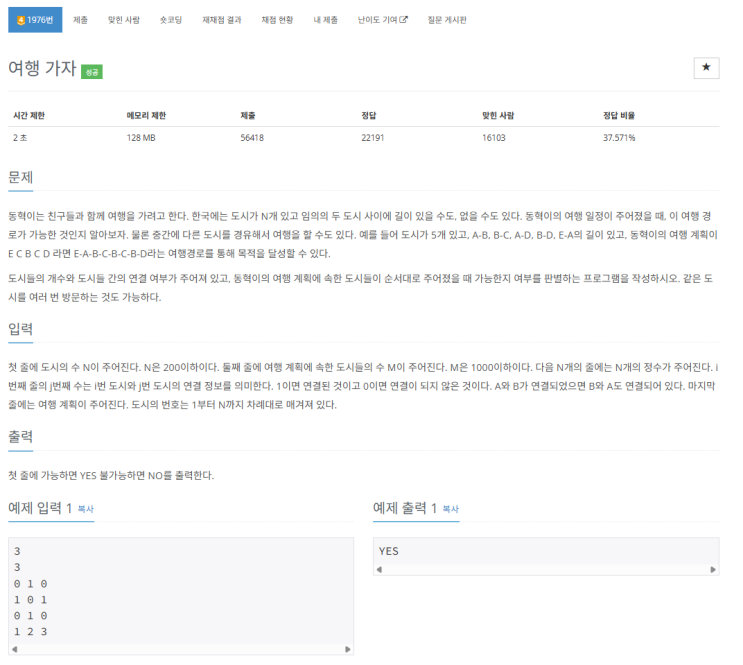Click the external-link icon beside 난이도 기여
This screenshot has width=743, height=665.
[x=403, y=20]
